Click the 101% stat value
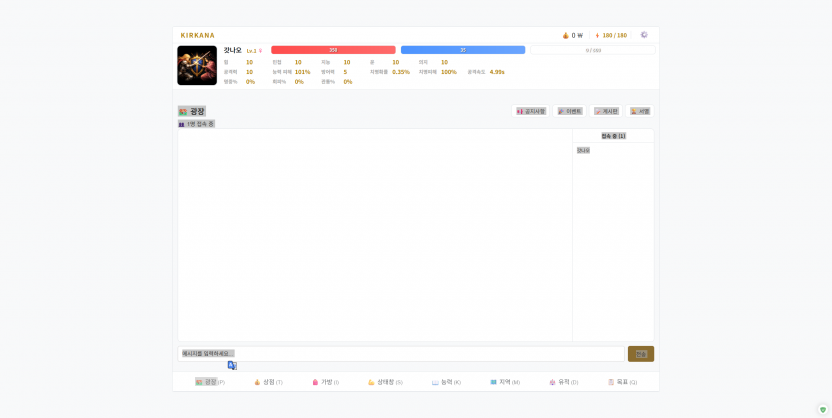Viewport: 832px width, 418px height. 302,72
